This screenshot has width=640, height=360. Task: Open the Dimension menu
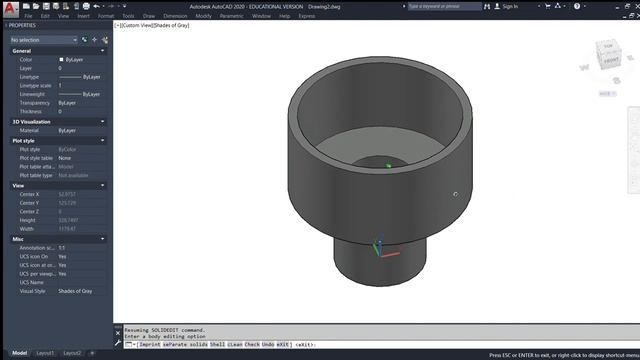[x=175, y=16]
